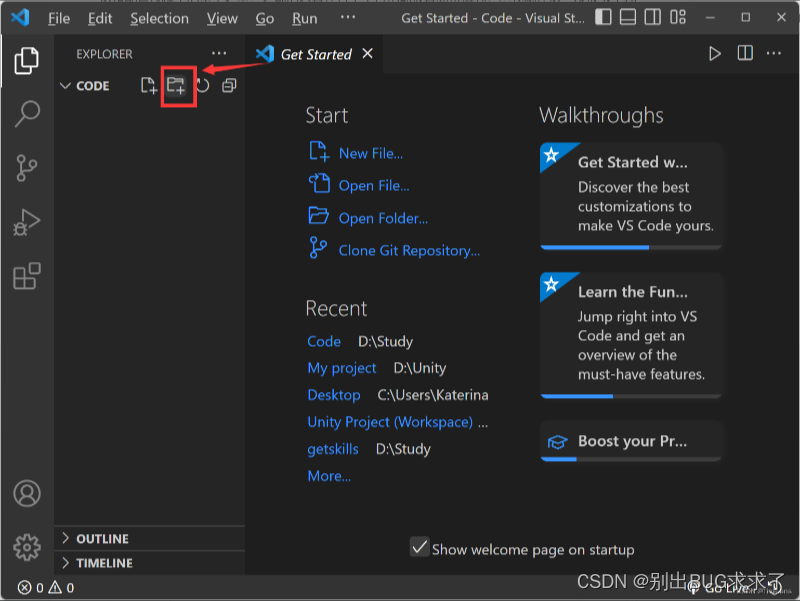Open the Go menu
Image resolution: width=800 pixels, height=601 pixels.
click(x=265, y=18)
